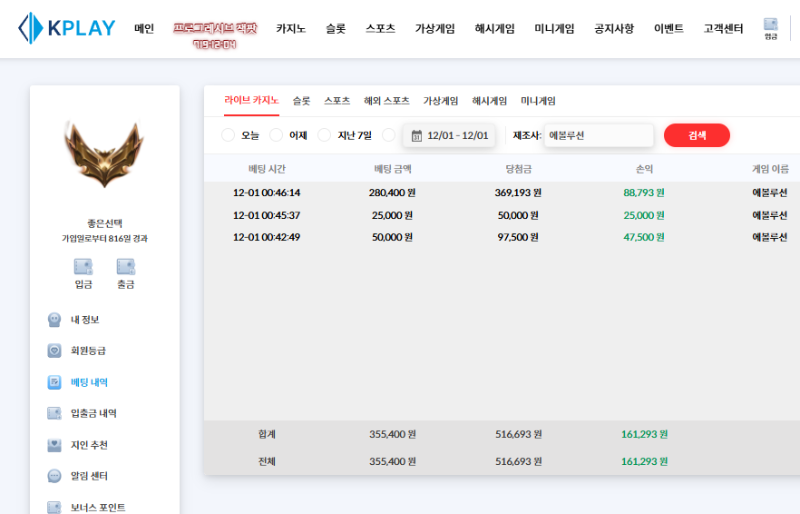Viewport: 800px width, 514px height.
Task: Click the KPLAY logo
Action: coord(67,28)
